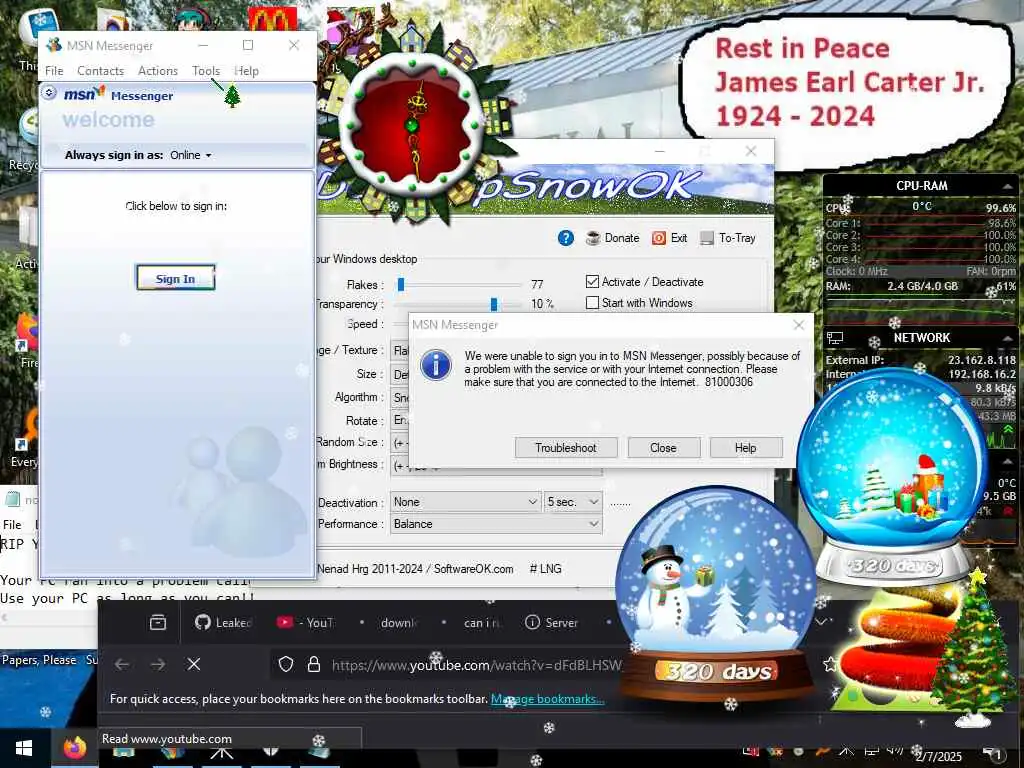This screenshot has height=768, width=1024.
Task: Click the NETWORK gadget computer icon
Action: [835, 338]
